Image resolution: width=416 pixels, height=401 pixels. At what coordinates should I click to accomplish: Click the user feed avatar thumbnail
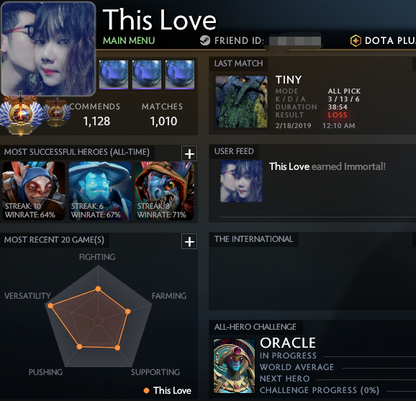[241, 181]
